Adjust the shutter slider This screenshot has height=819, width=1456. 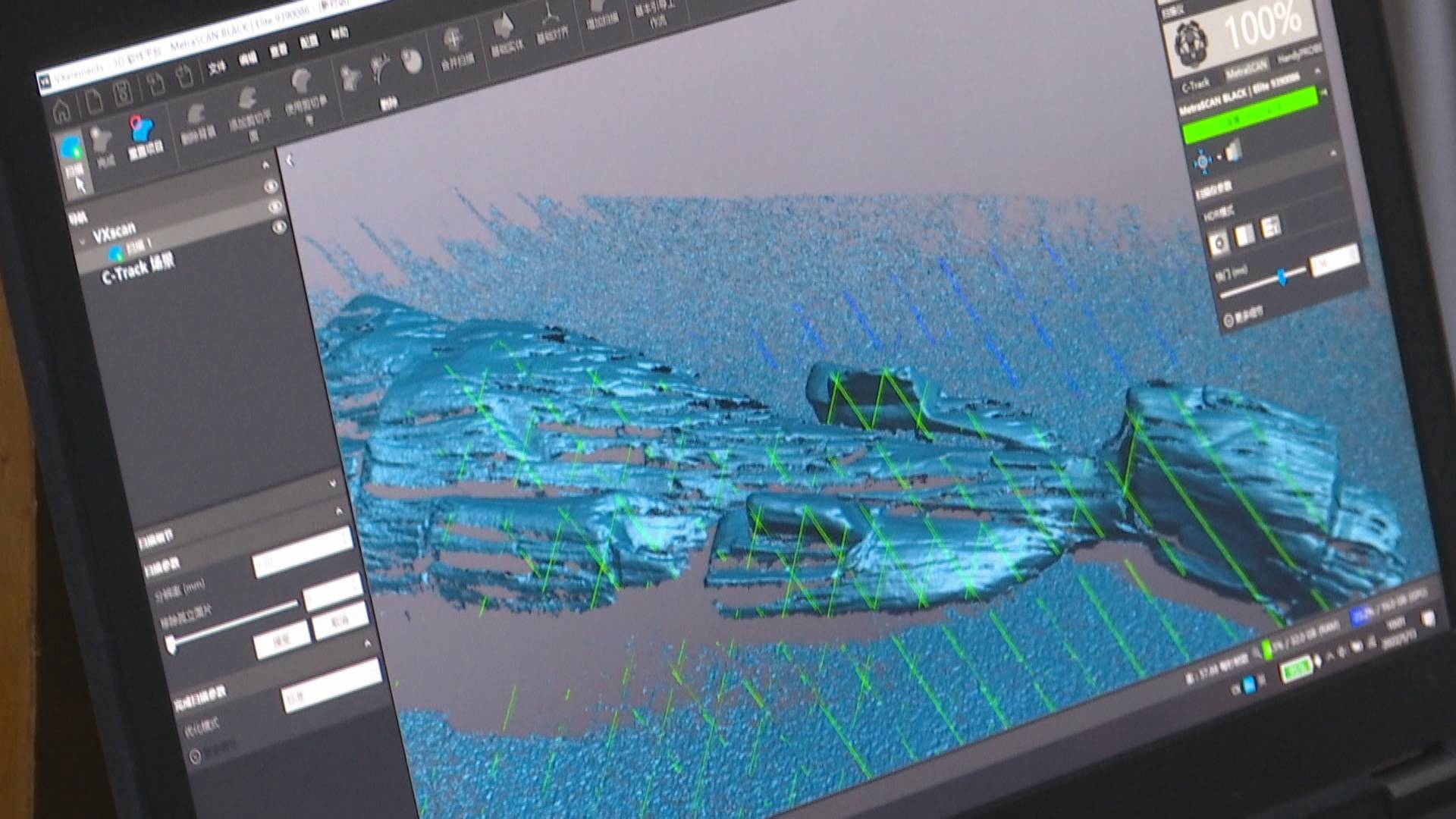click(1282, 276)
